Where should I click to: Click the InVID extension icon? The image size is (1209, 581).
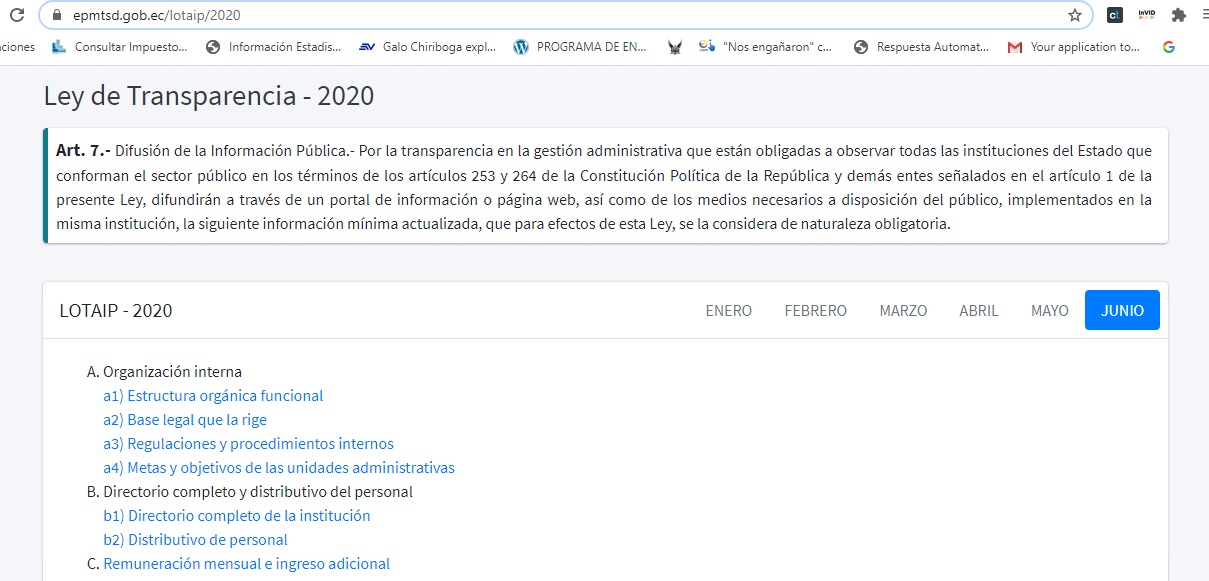pyautogui.click(x=1146, y=15)
